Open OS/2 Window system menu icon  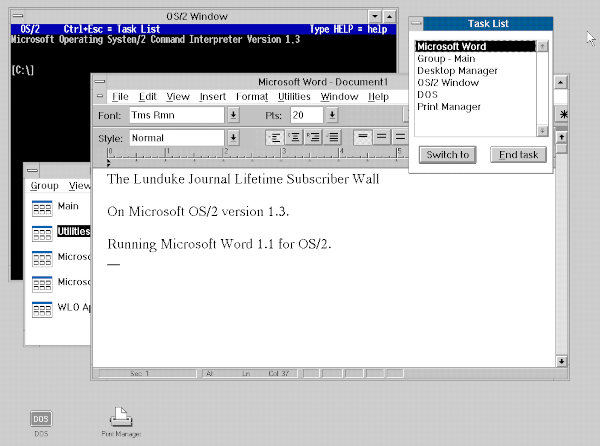pyautogui.click(x=18, y=16)
